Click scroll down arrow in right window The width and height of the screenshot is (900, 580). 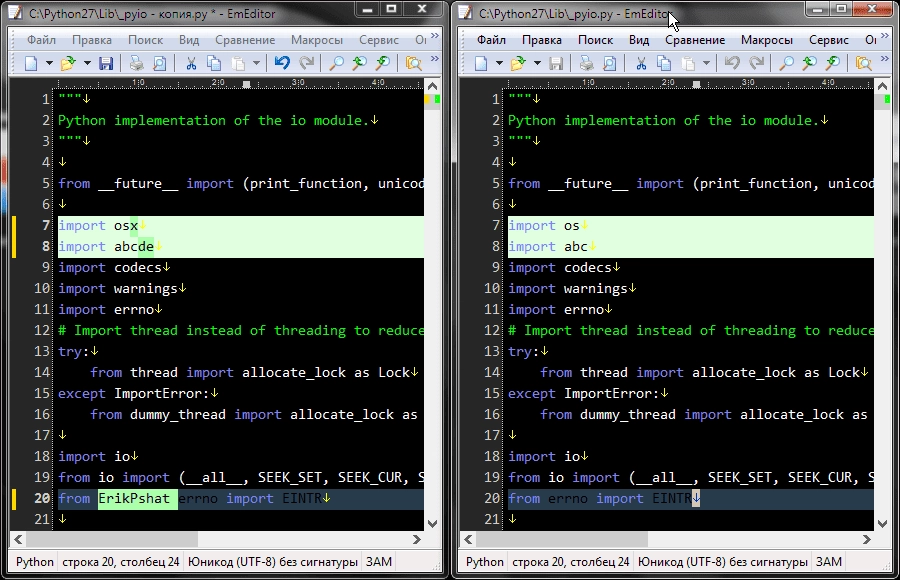click(883, 523)
